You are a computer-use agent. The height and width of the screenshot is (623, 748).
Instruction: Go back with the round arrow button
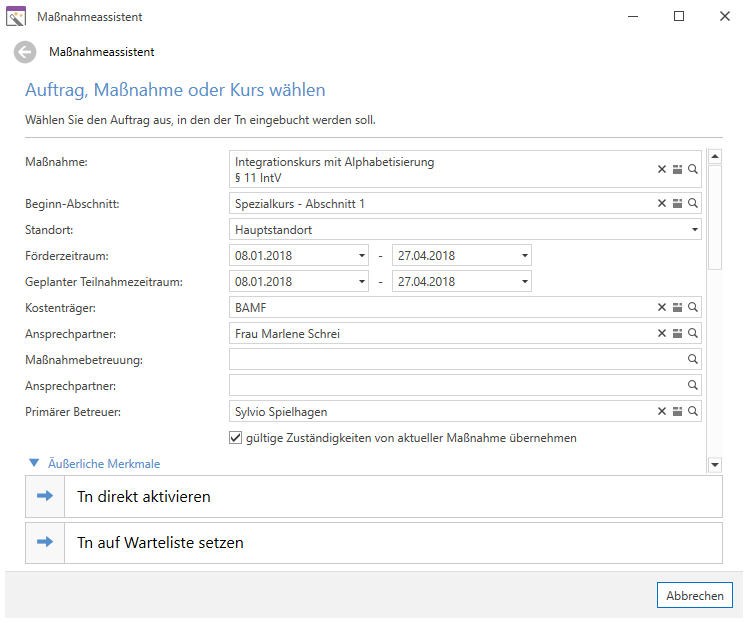[25, 52]
